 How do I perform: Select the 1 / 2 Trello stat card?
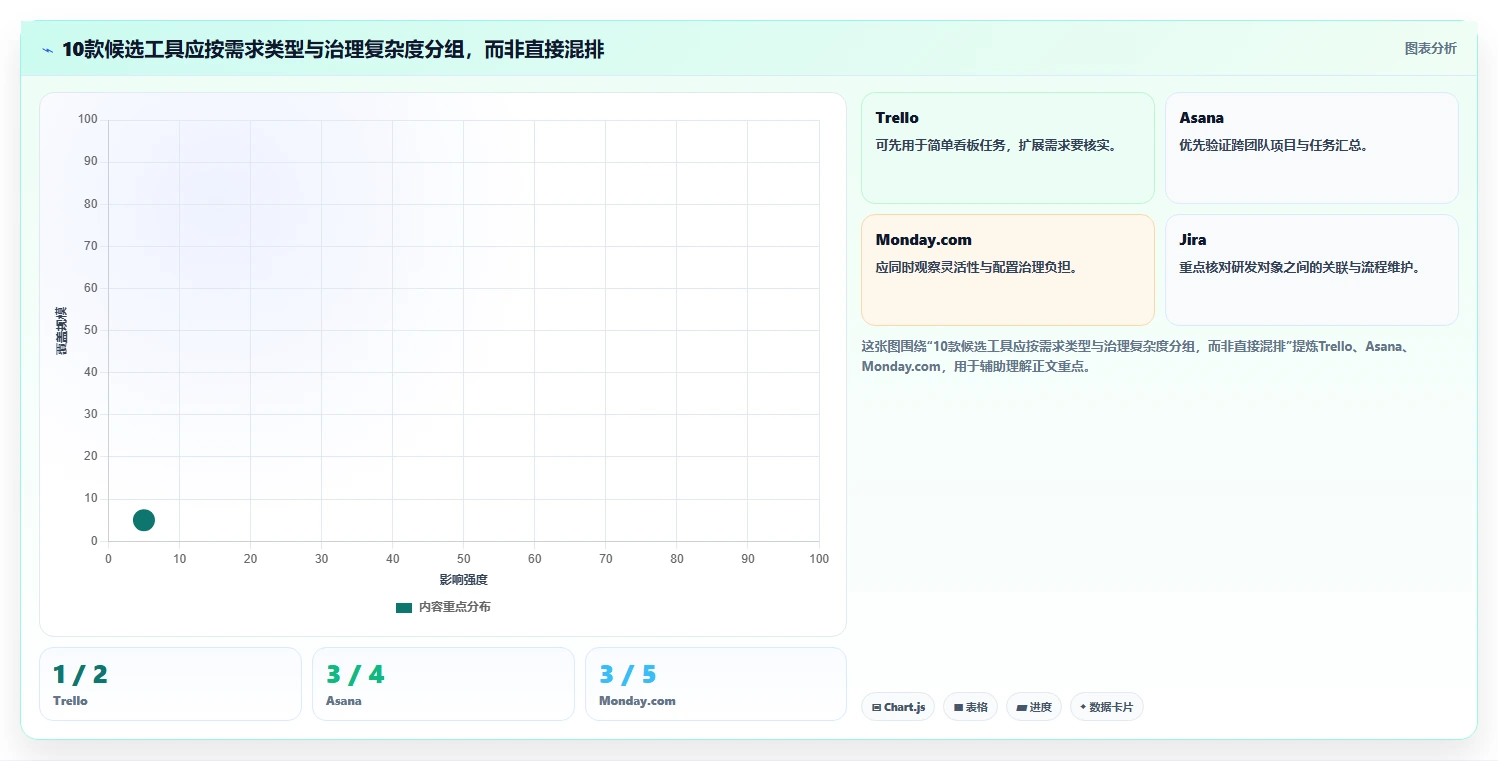coord(170,684)
